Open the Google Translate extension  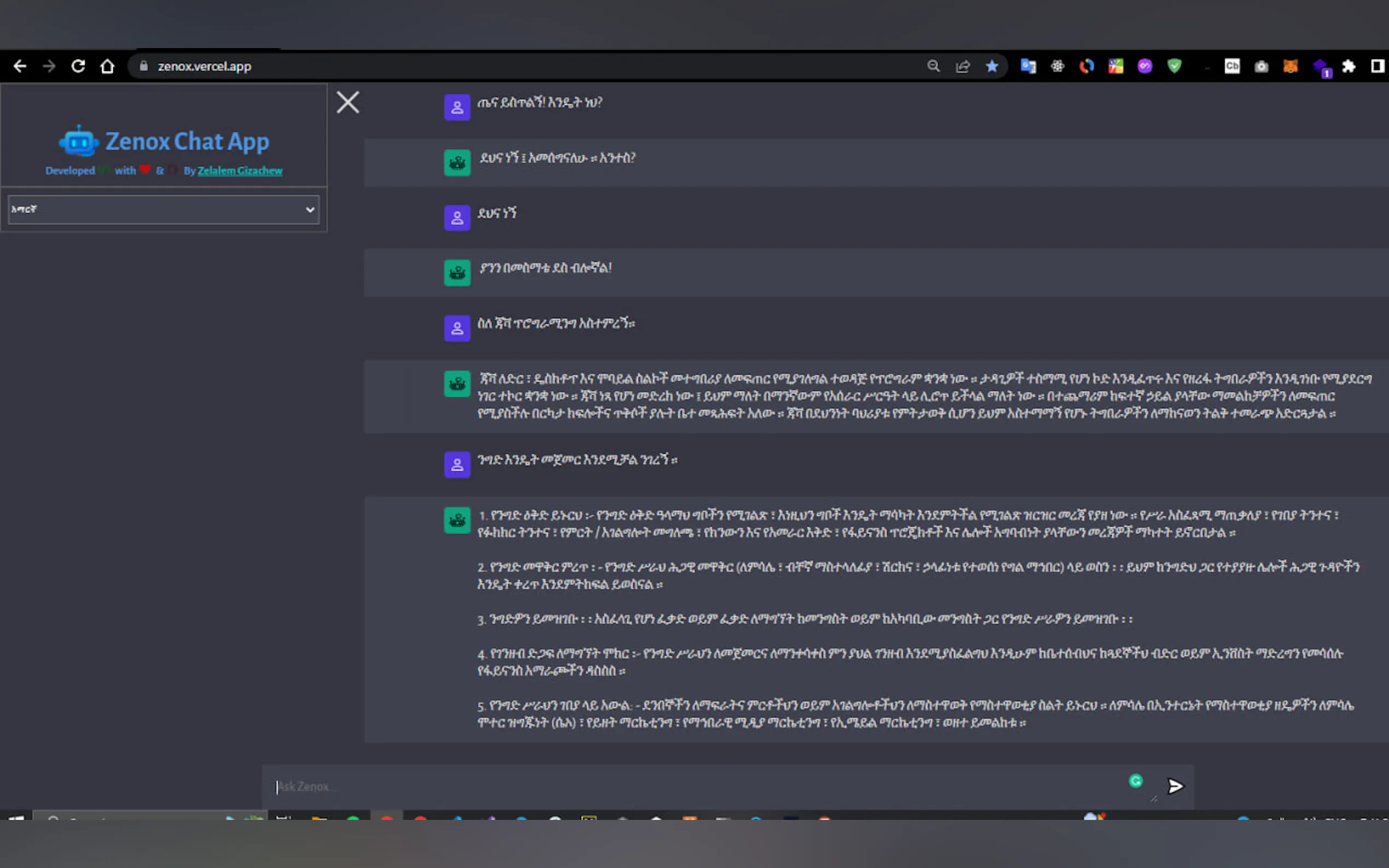tap(1028, 67)
